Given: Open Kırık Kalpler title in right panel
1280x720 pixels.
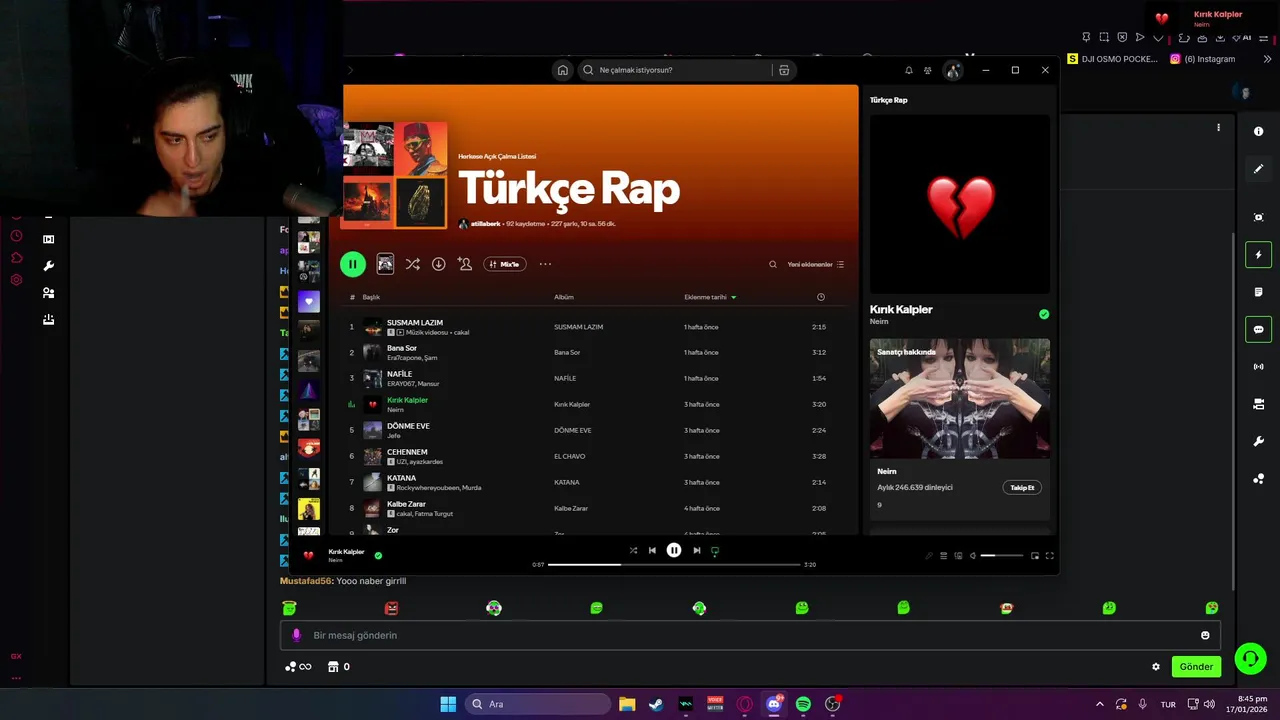Looking at the screenshot, I should coord(901,310).
